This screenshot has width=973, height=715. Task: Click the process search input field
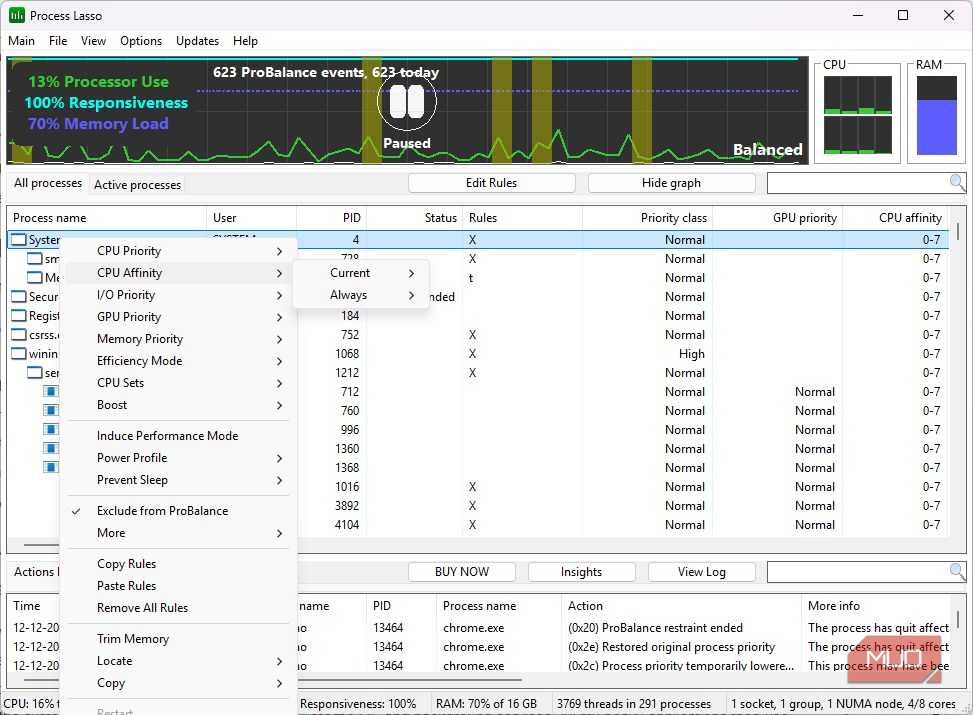click(858, 183)
